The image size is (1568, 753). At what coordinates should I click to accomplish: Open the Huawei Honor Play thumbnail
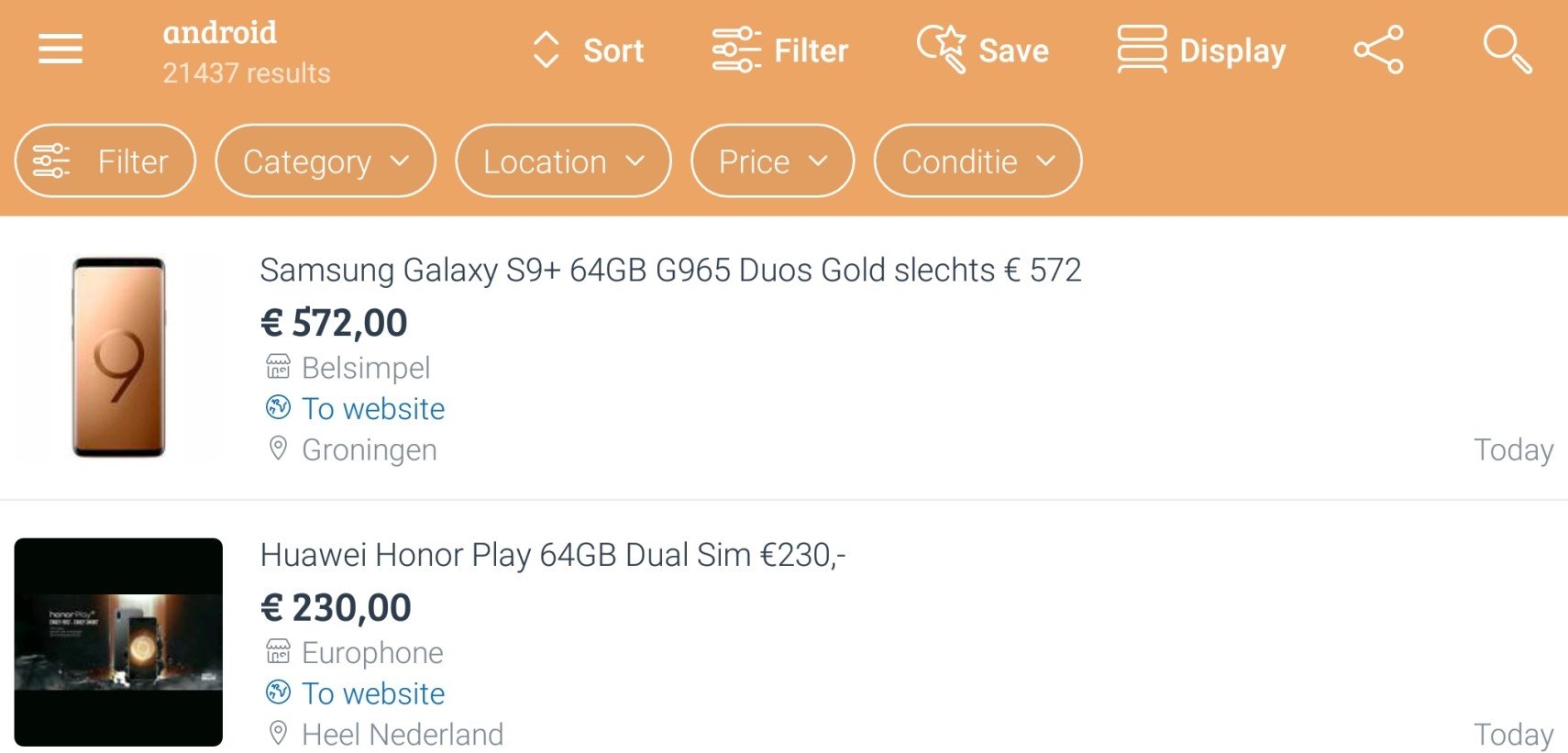coord(118,642)
